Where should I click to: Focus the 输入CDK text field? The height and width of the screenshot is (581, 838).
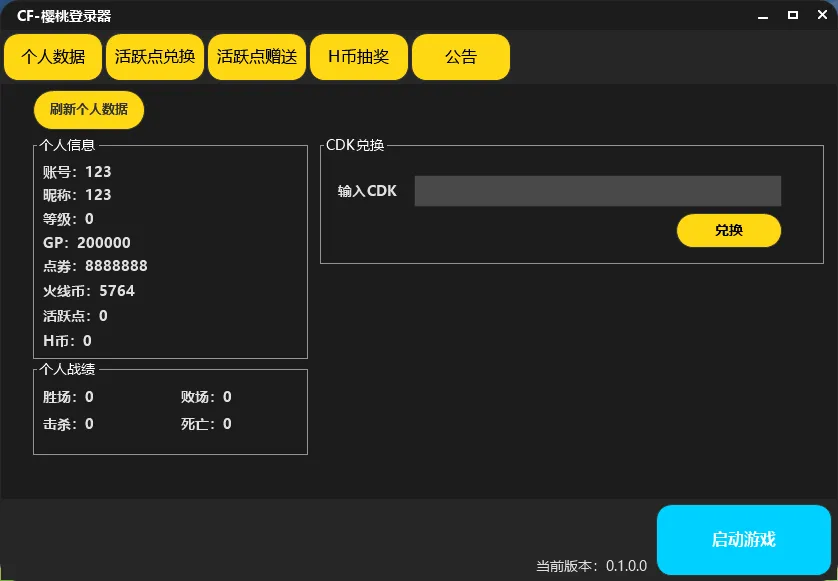[597, 191]
